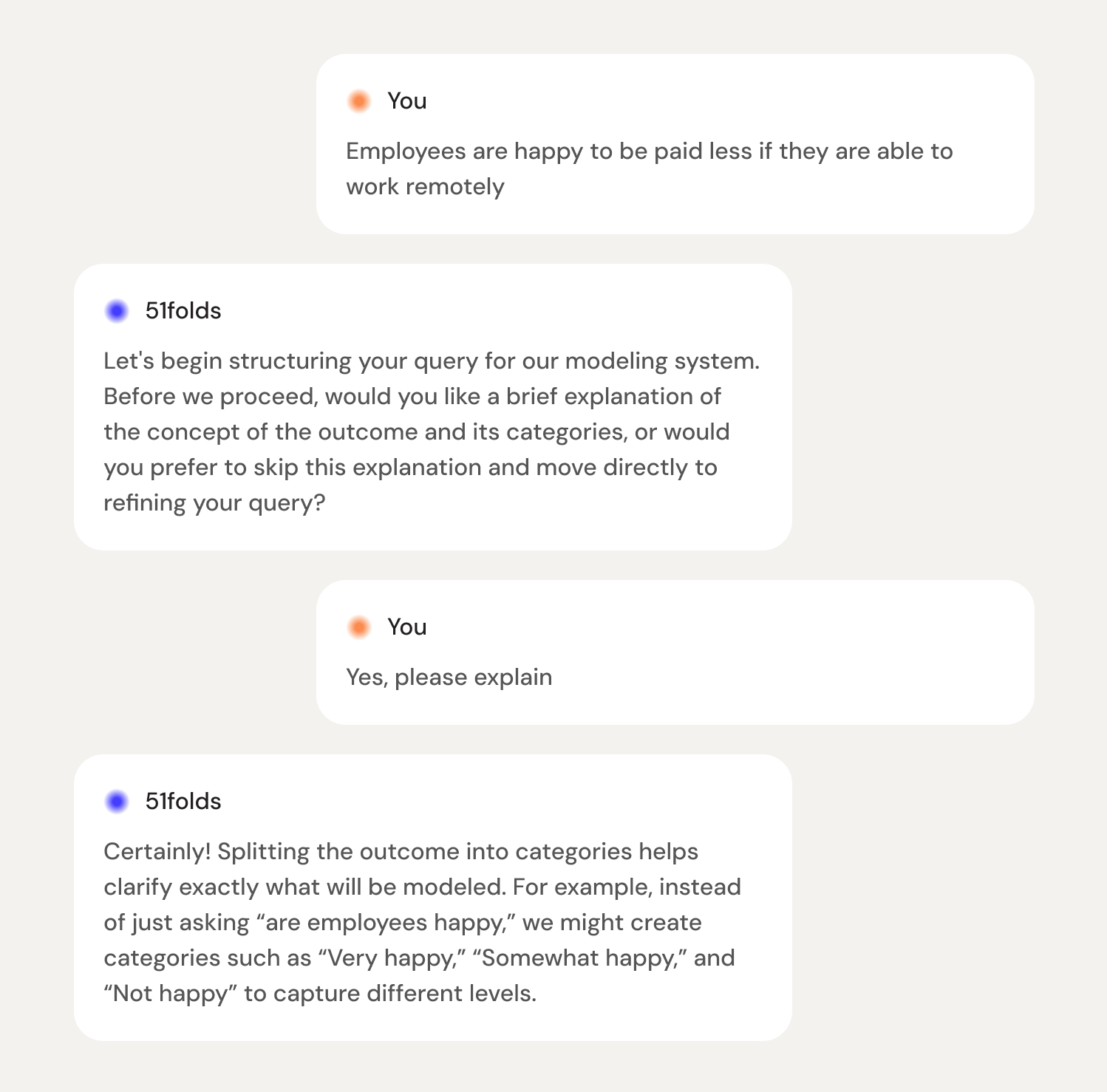Image resolution: width=1107 pixels, height=1092 pixels.
Task: Click the orange avatar beside "Yes, please explain" sender
Action: coord(359,627)
